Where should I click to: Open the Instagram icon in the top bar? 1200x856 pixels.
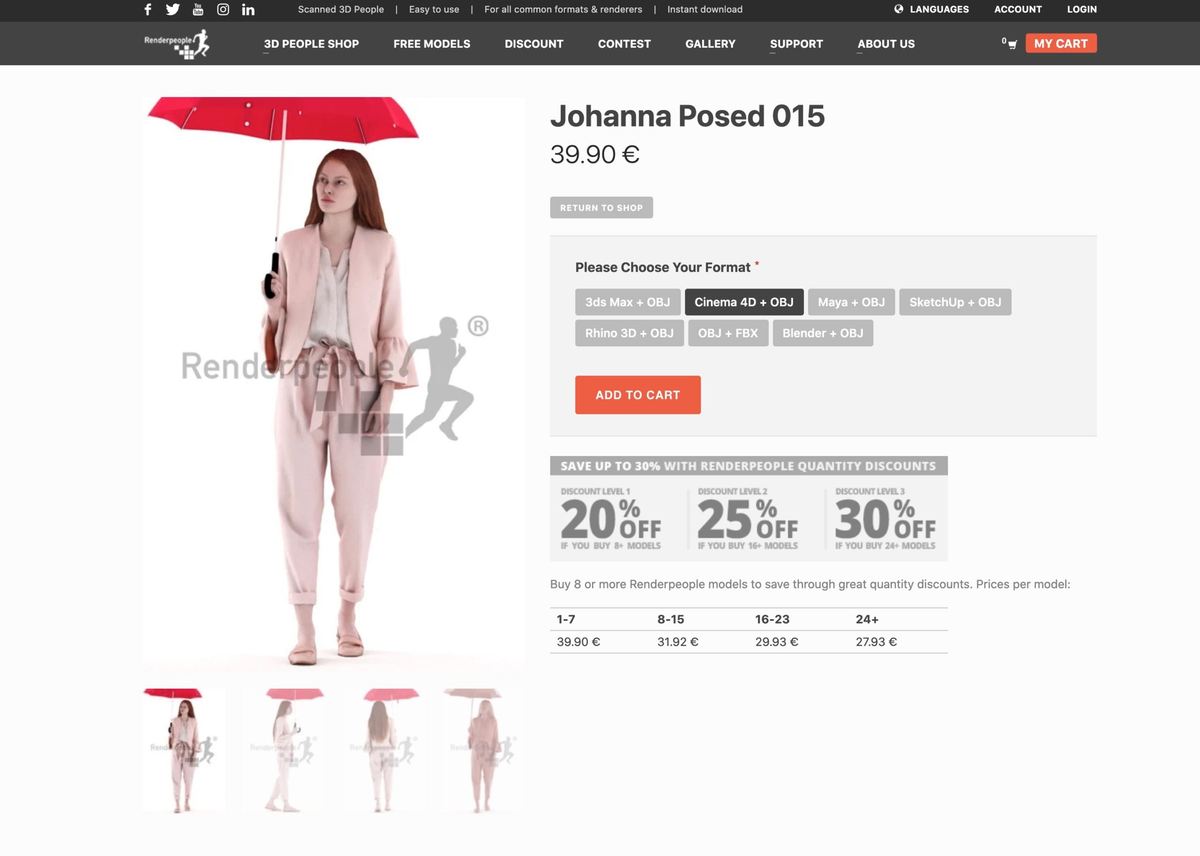(x=223, y=9)
